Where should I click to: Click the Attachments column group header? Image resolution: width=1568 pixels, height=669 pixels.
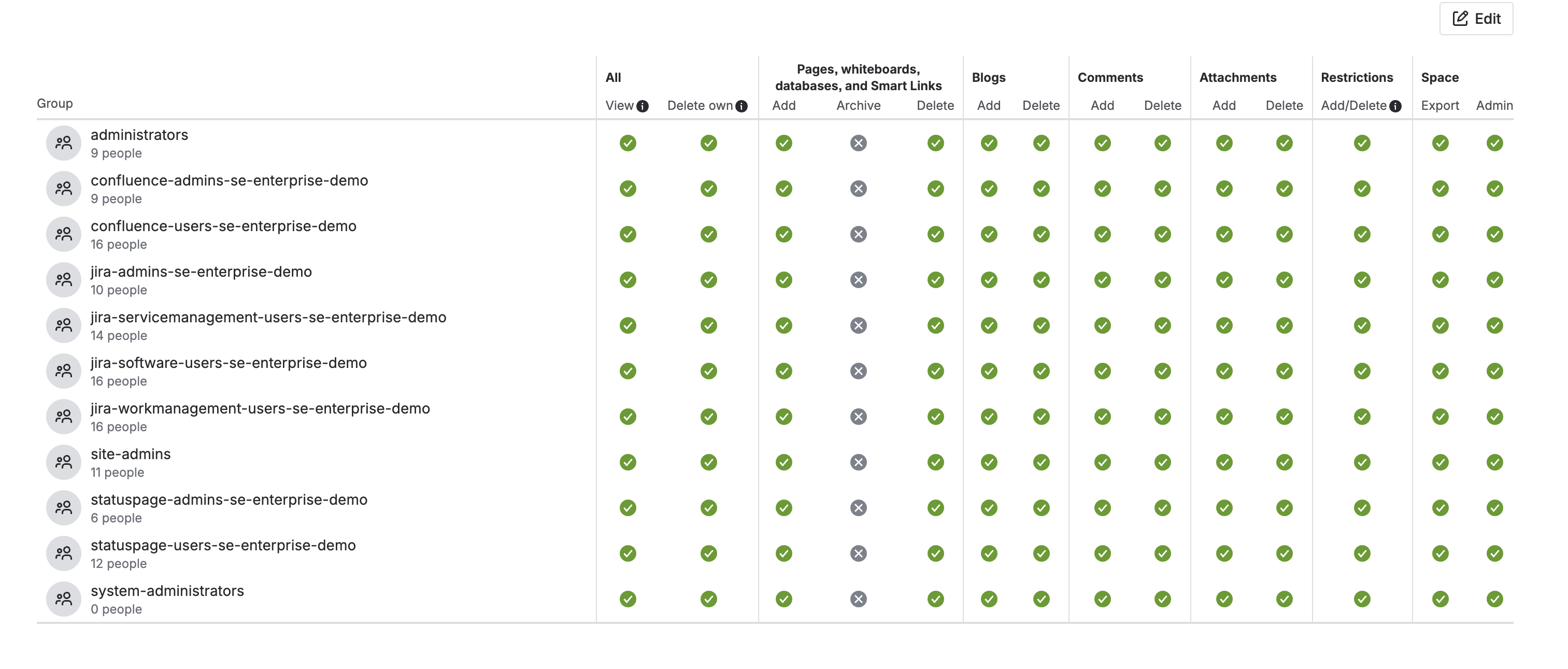click(1237, 77)
